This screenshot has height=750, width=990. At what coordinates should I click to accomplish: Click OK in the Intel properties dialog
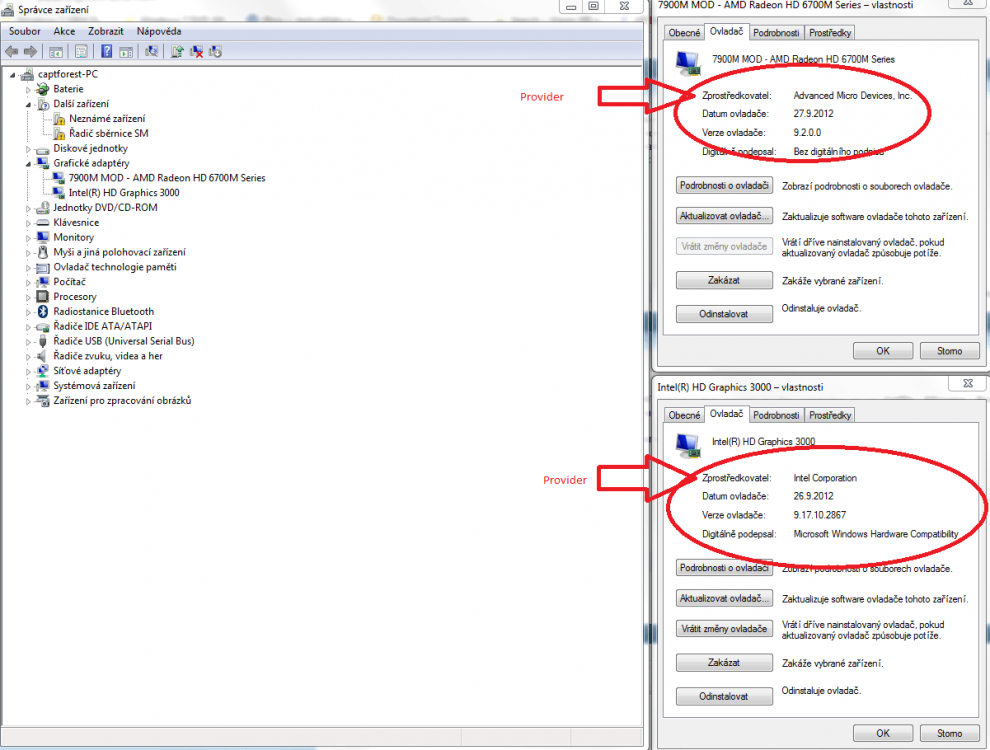click(883, 733)
